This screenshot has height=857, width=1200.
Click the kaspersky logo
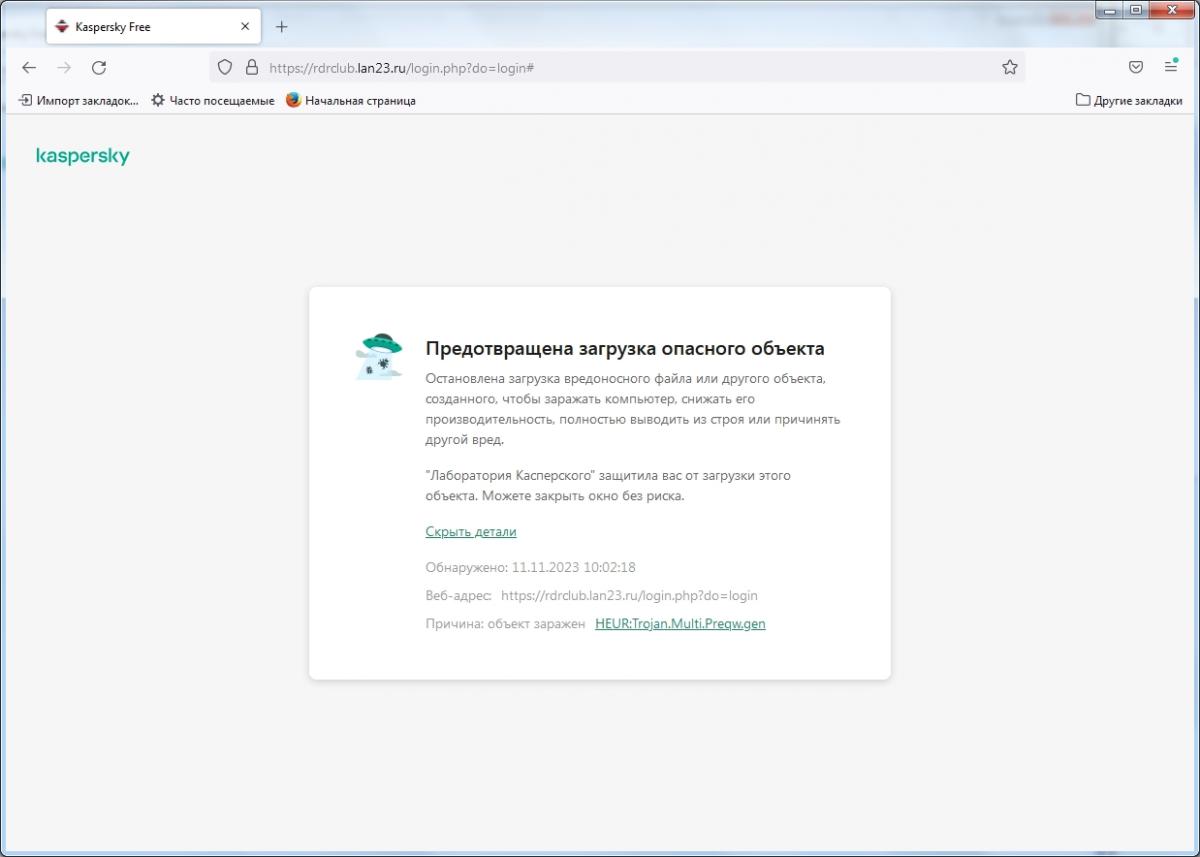[x=83, y=156]
